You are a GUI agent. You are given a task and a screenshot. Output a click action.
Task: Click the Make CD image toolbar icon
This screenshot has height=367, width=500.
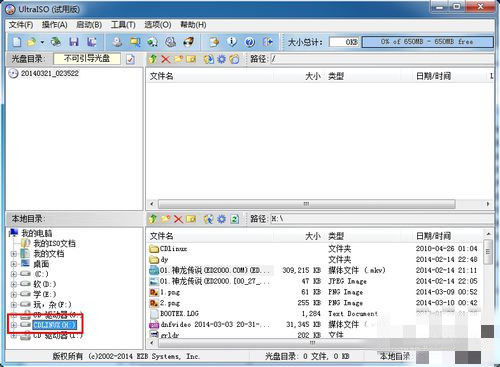pos(117,42)
